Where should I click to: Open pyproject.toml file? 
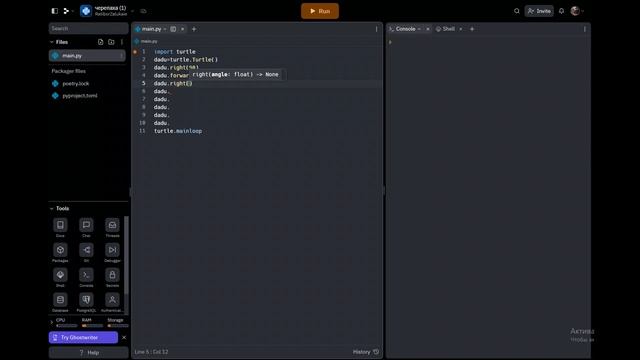(80, 96)
